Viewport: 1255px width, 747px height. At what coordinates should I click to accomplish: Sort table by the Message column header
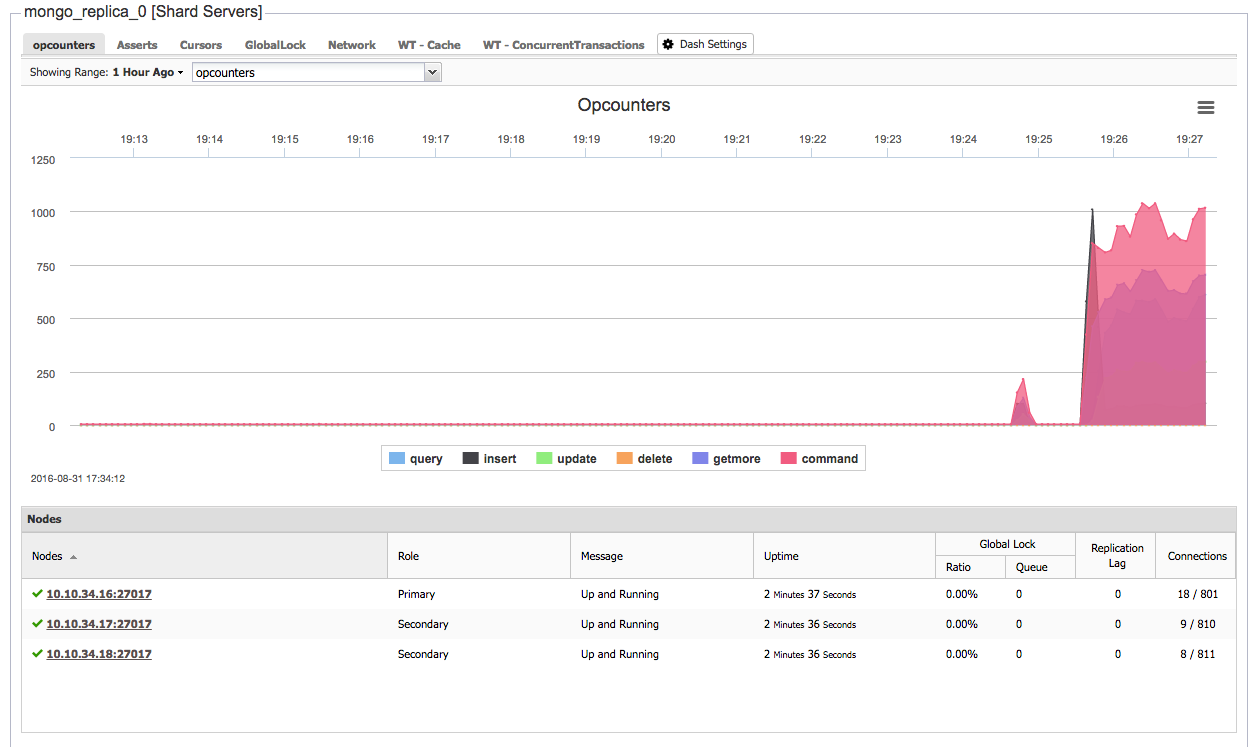click(662, 556)
